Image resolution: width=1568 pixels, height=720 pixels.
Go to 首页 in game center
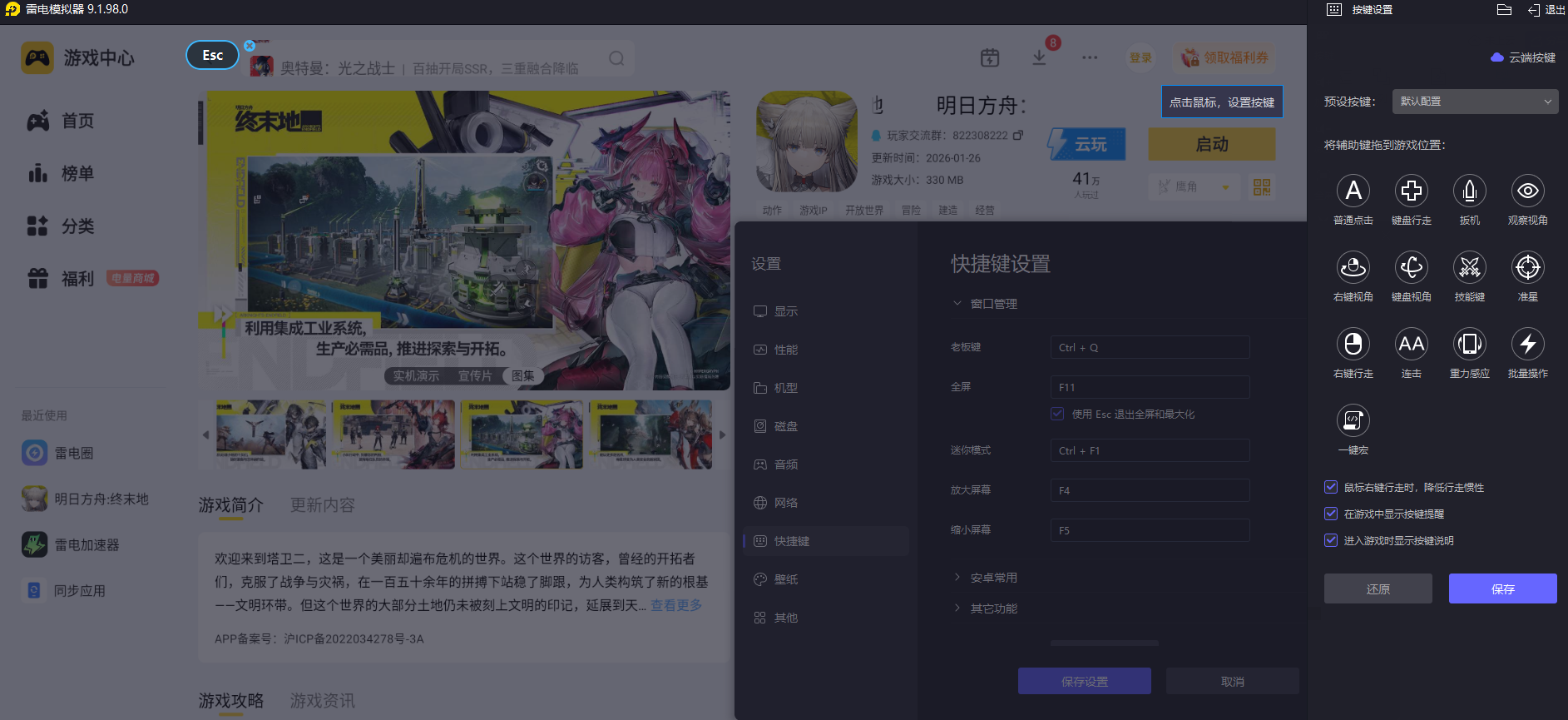coord(61,121)
